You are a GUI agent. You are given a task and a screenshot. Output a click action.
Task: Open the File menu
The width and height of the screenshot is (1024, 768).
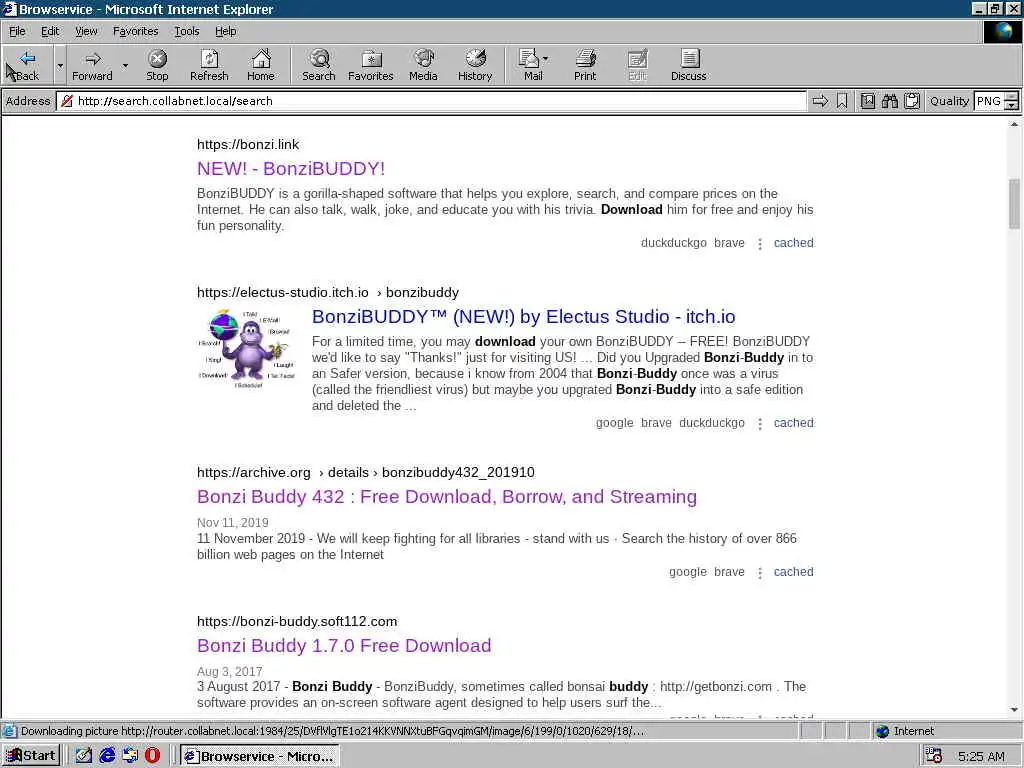point(17,31)
